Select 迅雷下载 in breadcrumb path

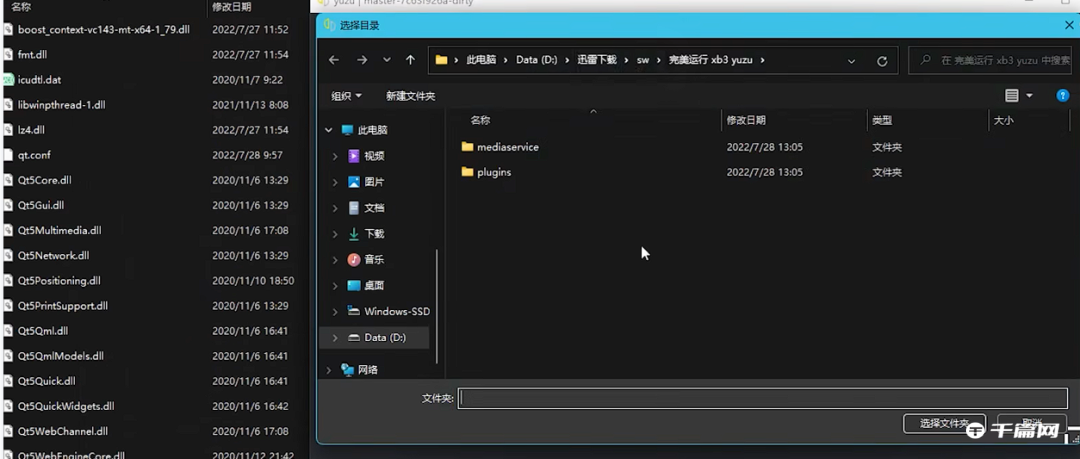(x=596, y=60)
